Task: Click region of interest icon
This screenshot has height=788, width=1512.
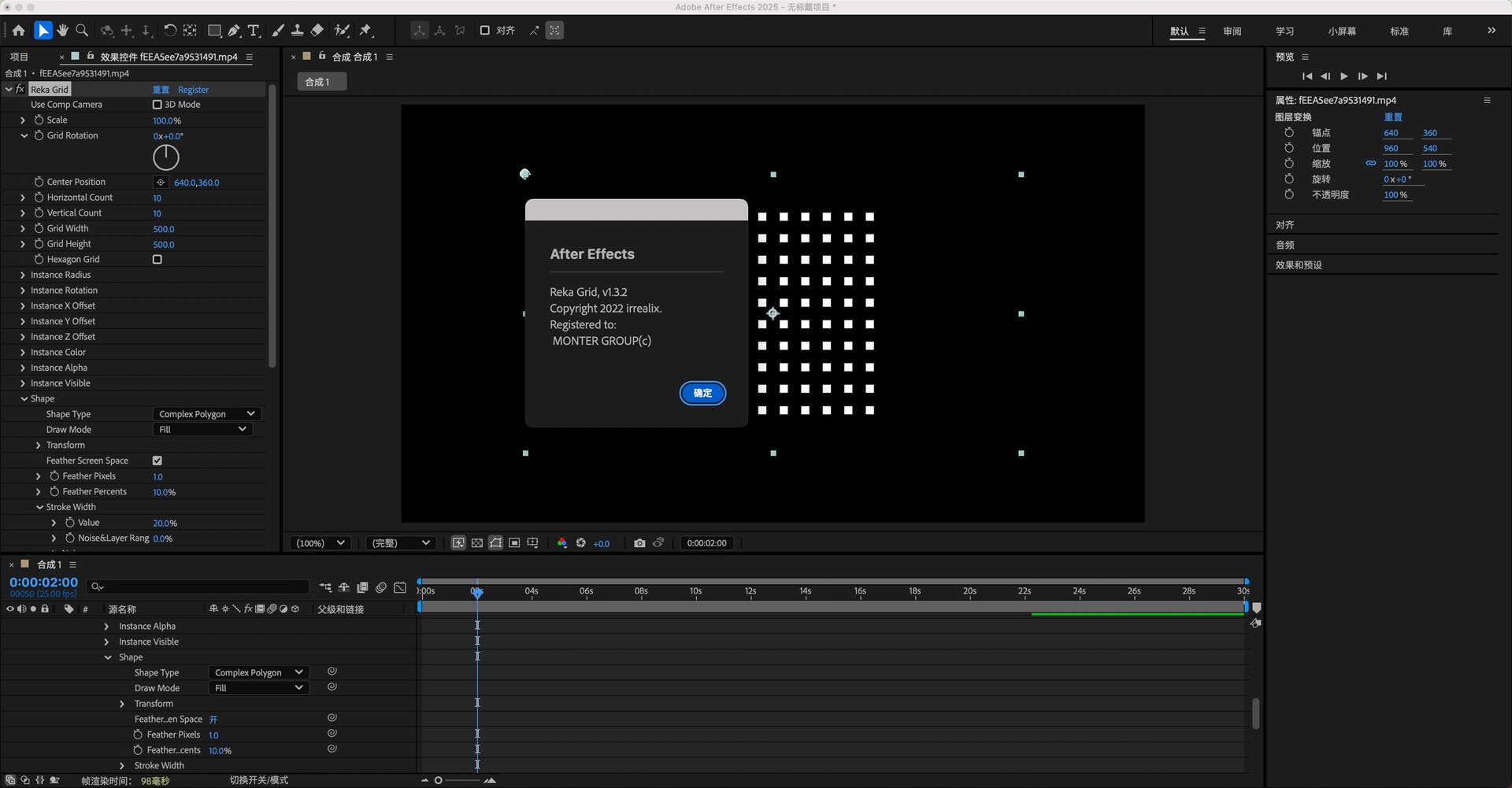Action: [x=514, y=543]
